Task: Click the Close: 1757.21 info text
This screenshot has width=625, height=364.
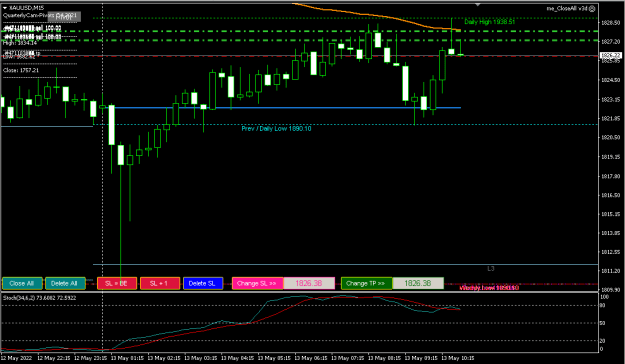Action: click(21, 70)
